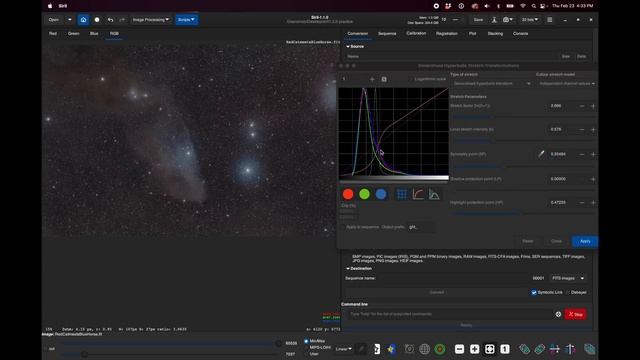
Task: Open the FITS images format dropdown
Action: [568, 278]
